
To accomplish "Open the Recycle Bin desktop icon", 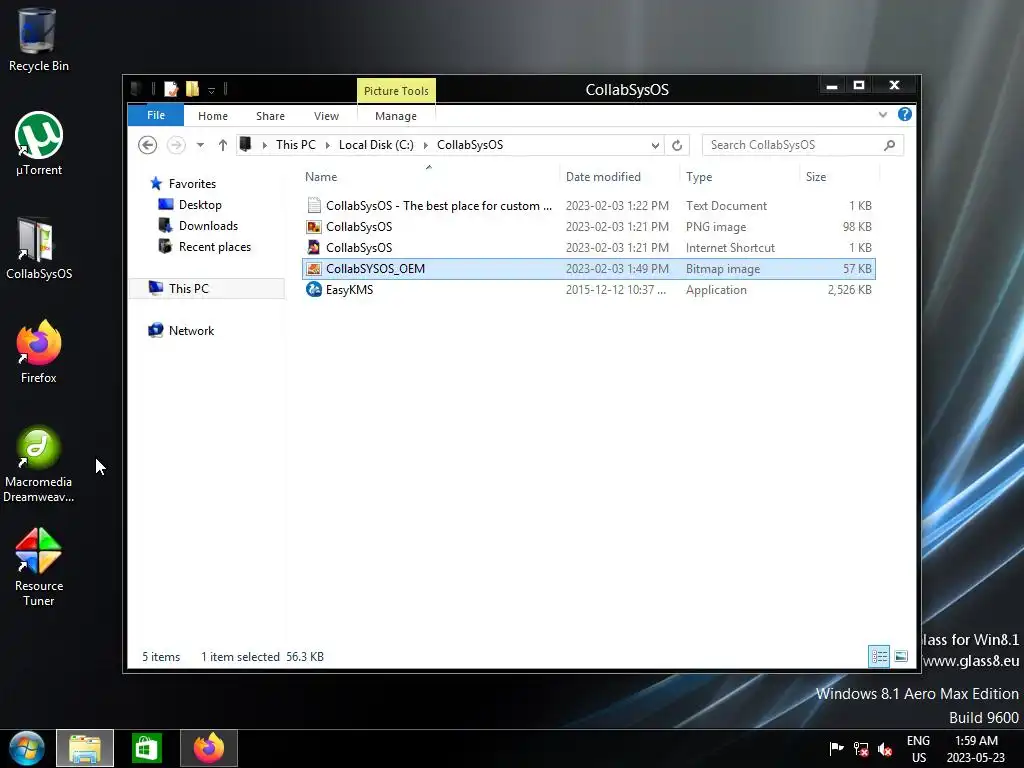I will click(x=38, y=39).
